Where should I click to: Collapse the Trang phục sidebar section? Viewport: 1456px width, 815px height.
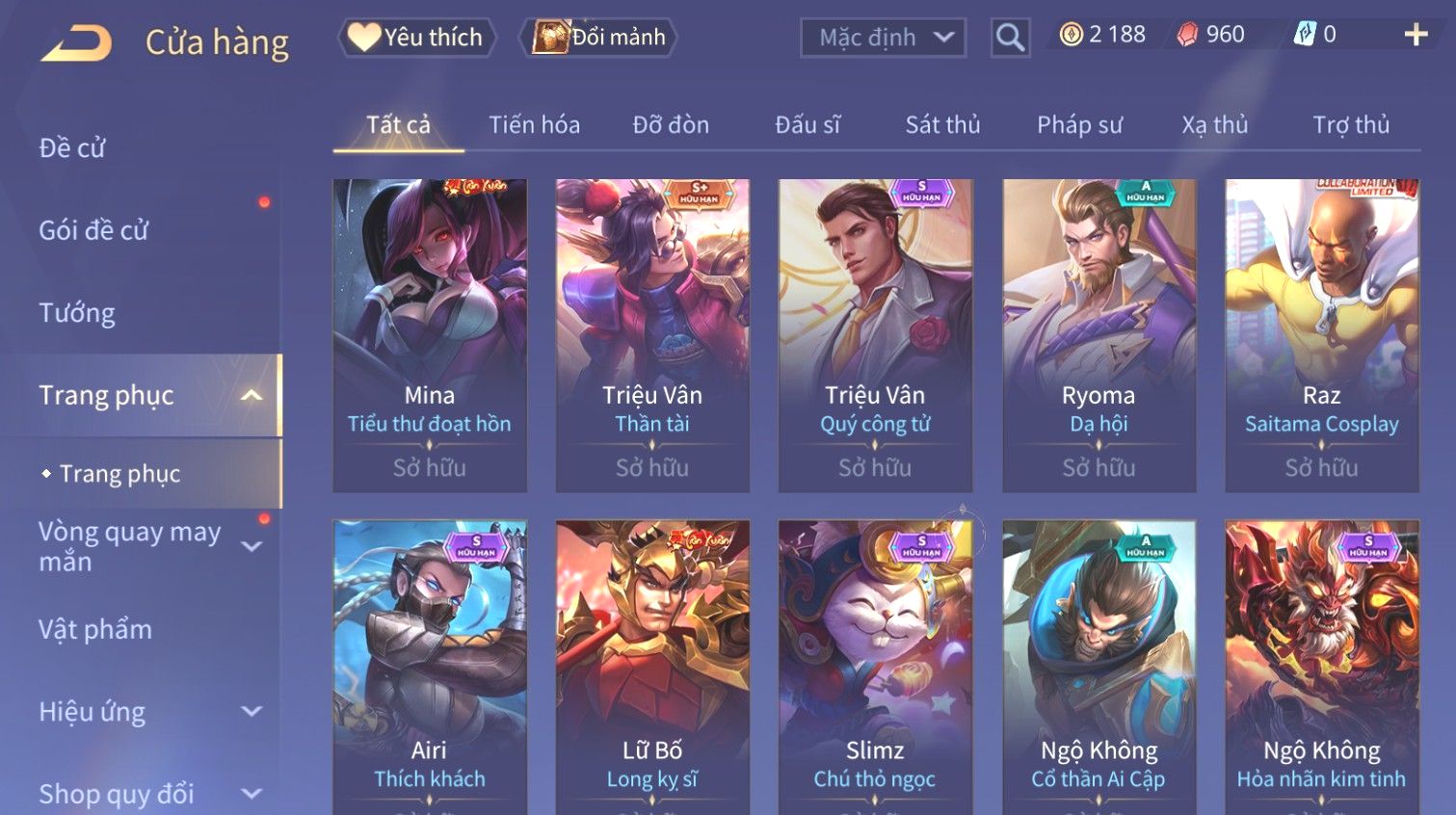tap(251, 395)
